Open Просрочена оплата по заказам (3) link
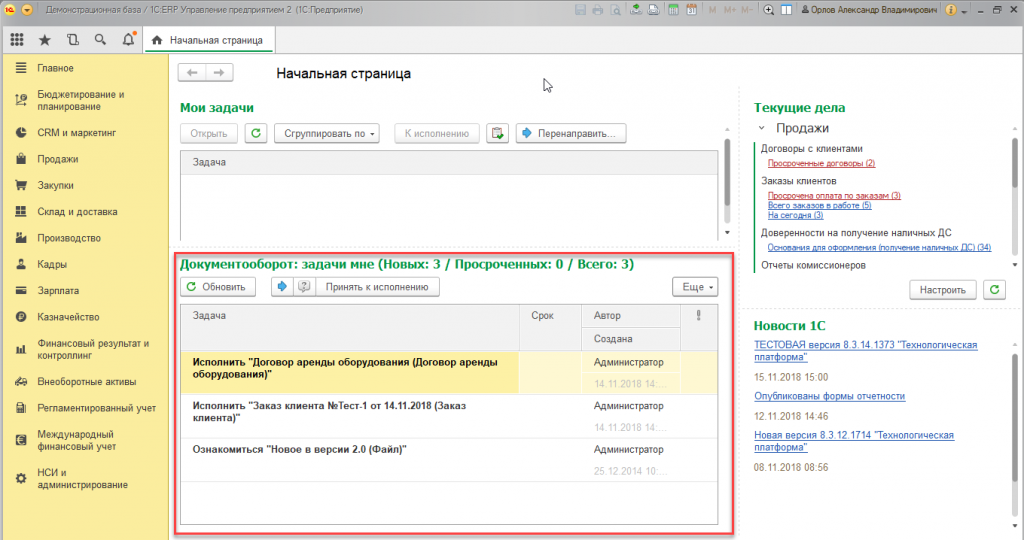 834,195
